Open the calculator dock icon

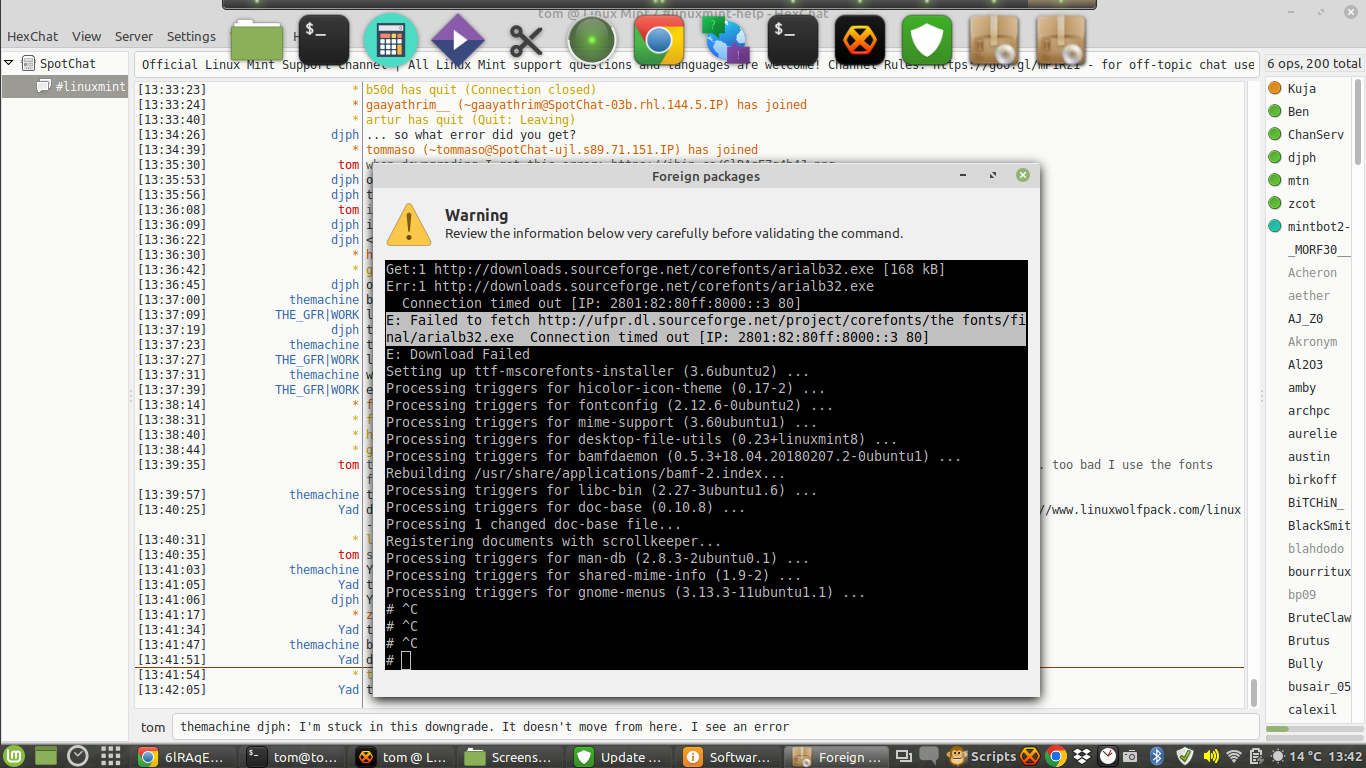pyautogui.click(x=391, y=41)
